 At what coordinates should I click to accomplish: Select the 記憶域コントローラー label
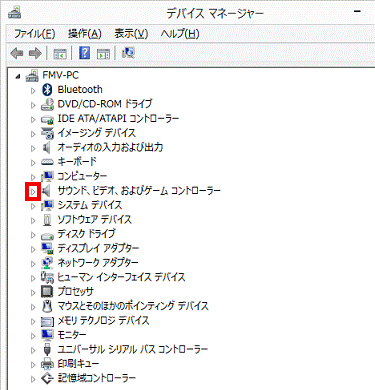97,378
